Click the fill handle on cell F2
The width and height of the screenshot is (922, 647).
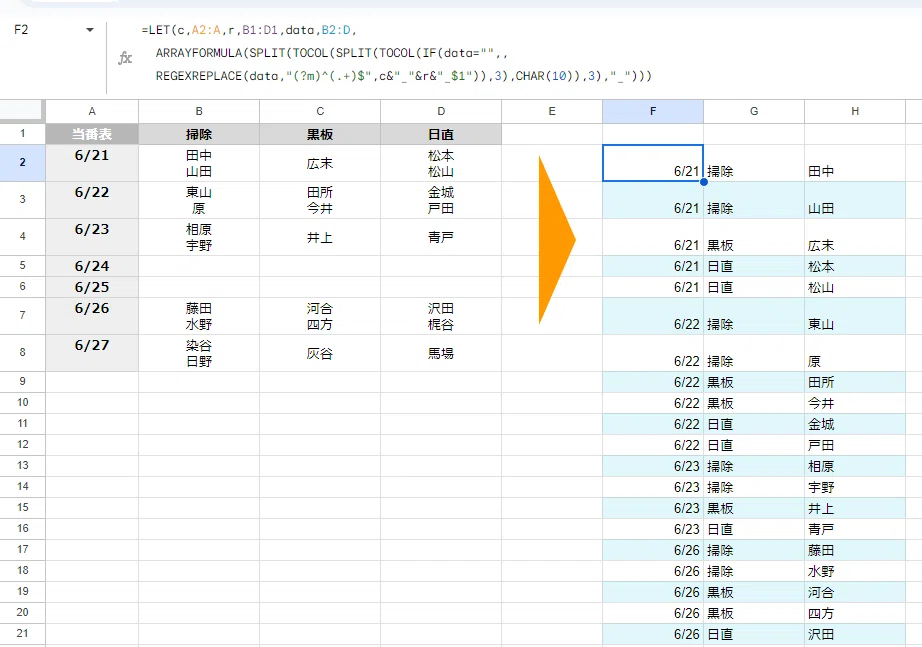coord(703,182)
